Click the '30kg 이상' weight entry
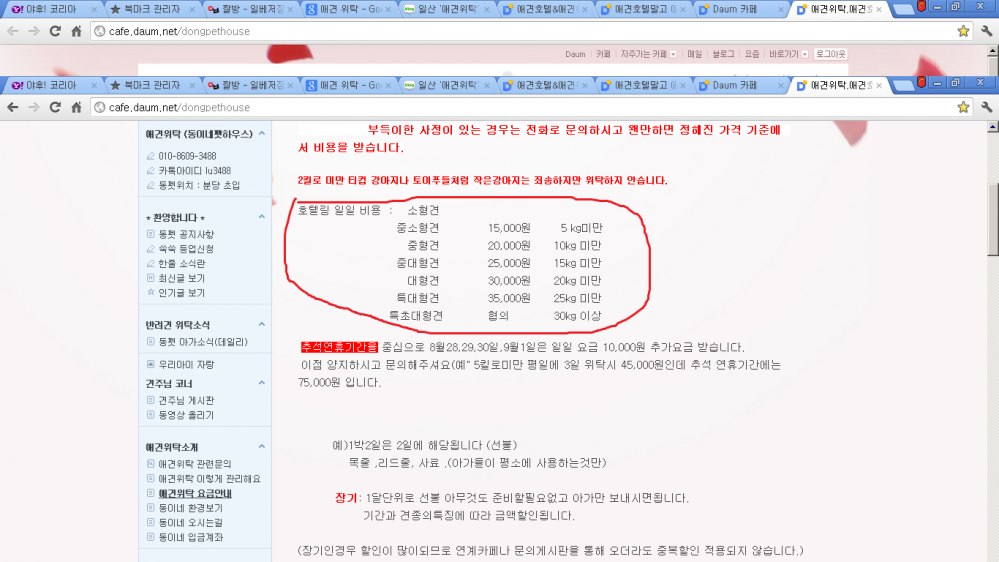 tap(577, 316)
